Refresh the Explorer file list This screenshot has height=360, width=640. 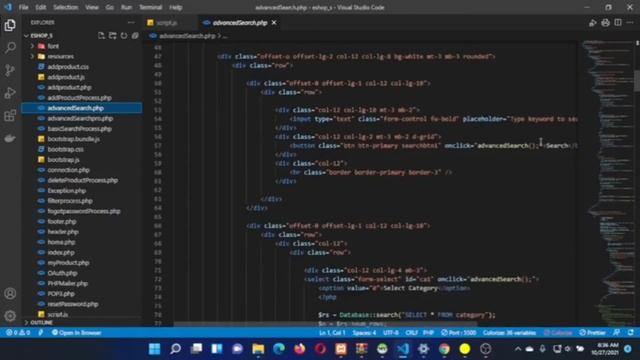pyautogui.click(x=124, y=36)
